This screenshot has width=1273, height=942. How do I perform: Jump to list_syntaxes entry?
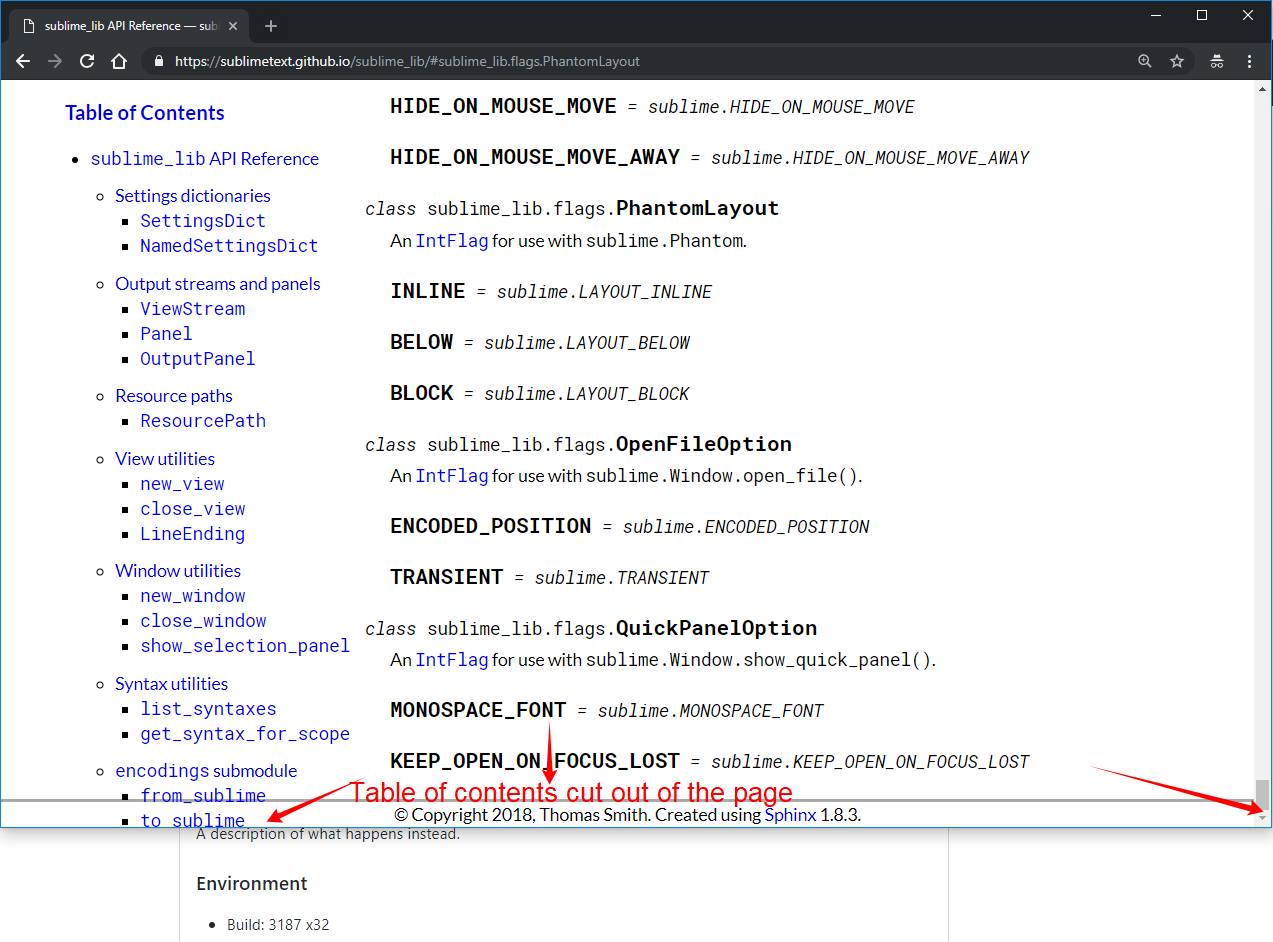click(x=208, y=709)
